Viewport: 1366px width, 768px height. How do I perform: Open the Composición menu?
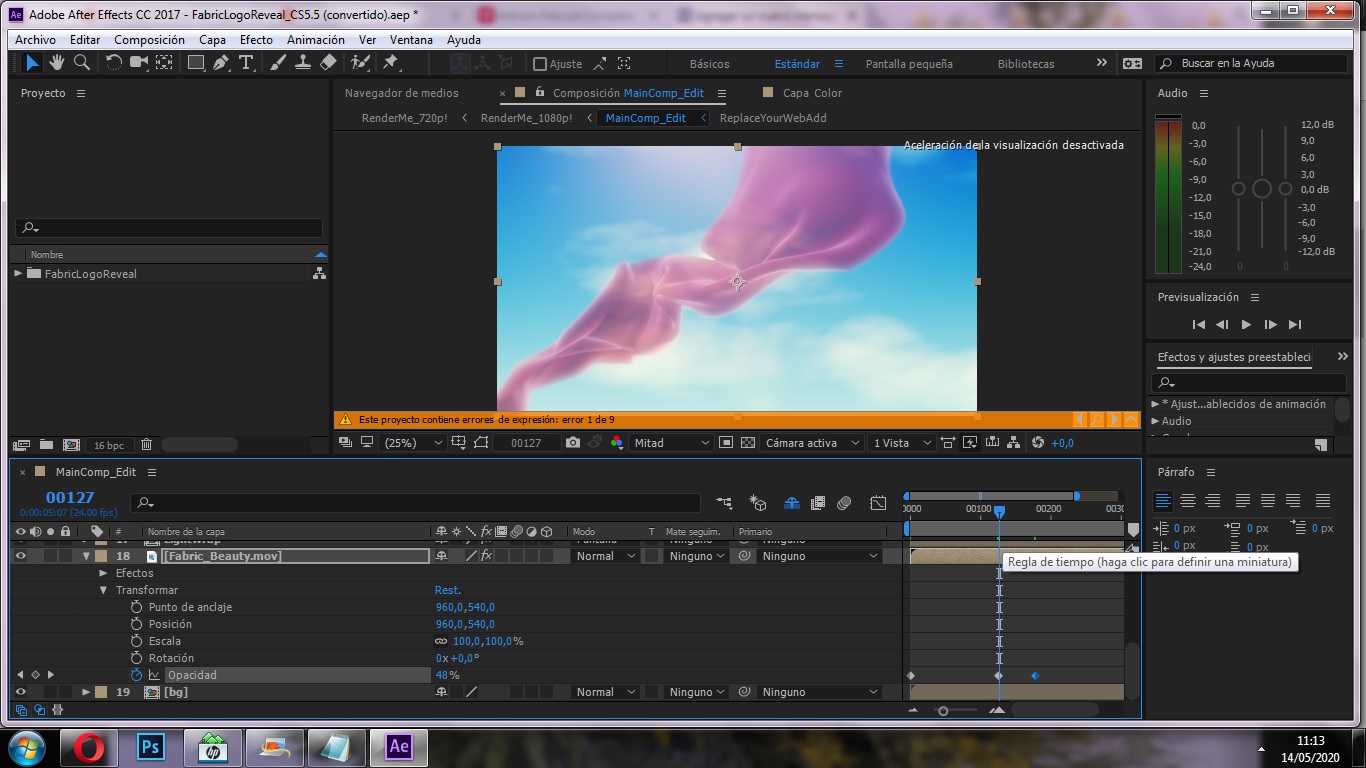149,40
